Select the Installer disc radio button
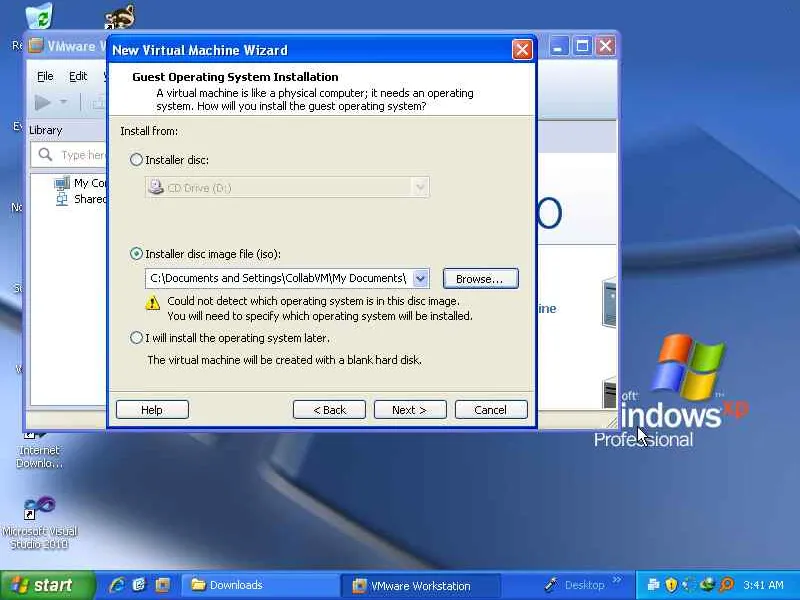Image resolution: width=800 pixels, height=600 pixels. click(x=136, y=160)
